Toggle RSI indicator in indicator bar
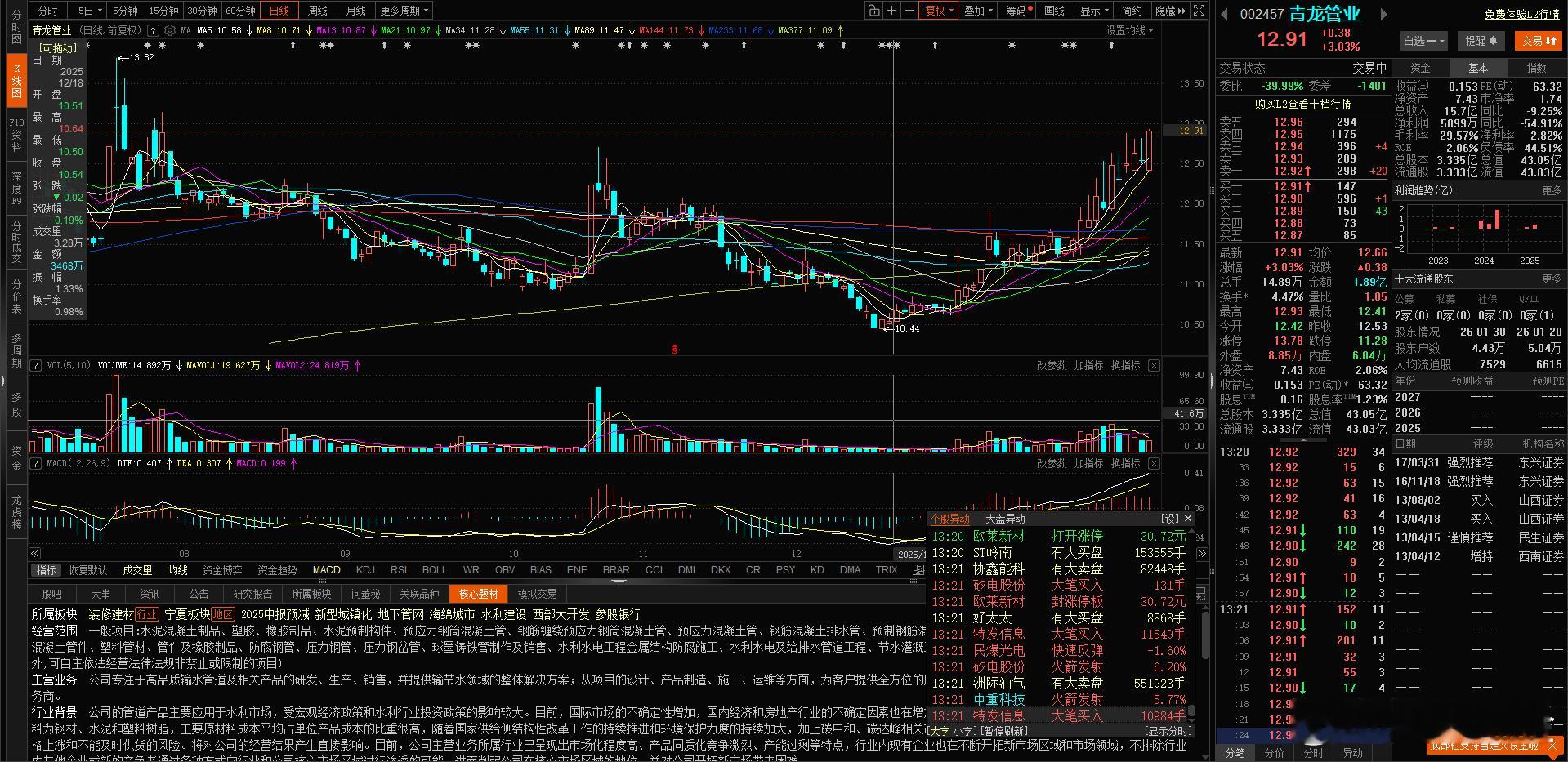This screenshot has width=1568, height=762. (x=399, y=570)
